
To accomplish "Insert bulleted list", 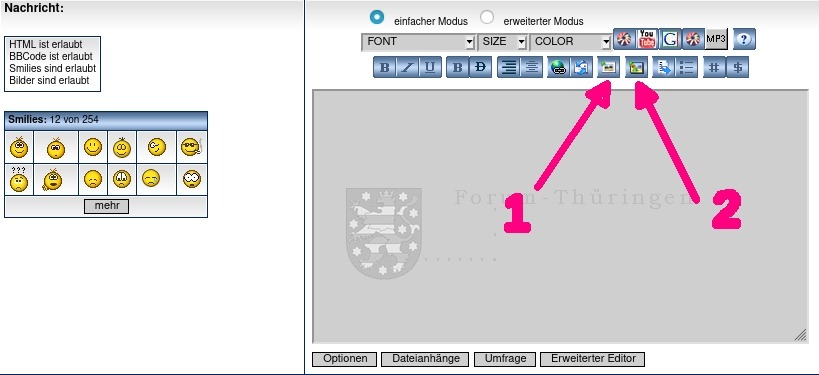I will point(687,67).
